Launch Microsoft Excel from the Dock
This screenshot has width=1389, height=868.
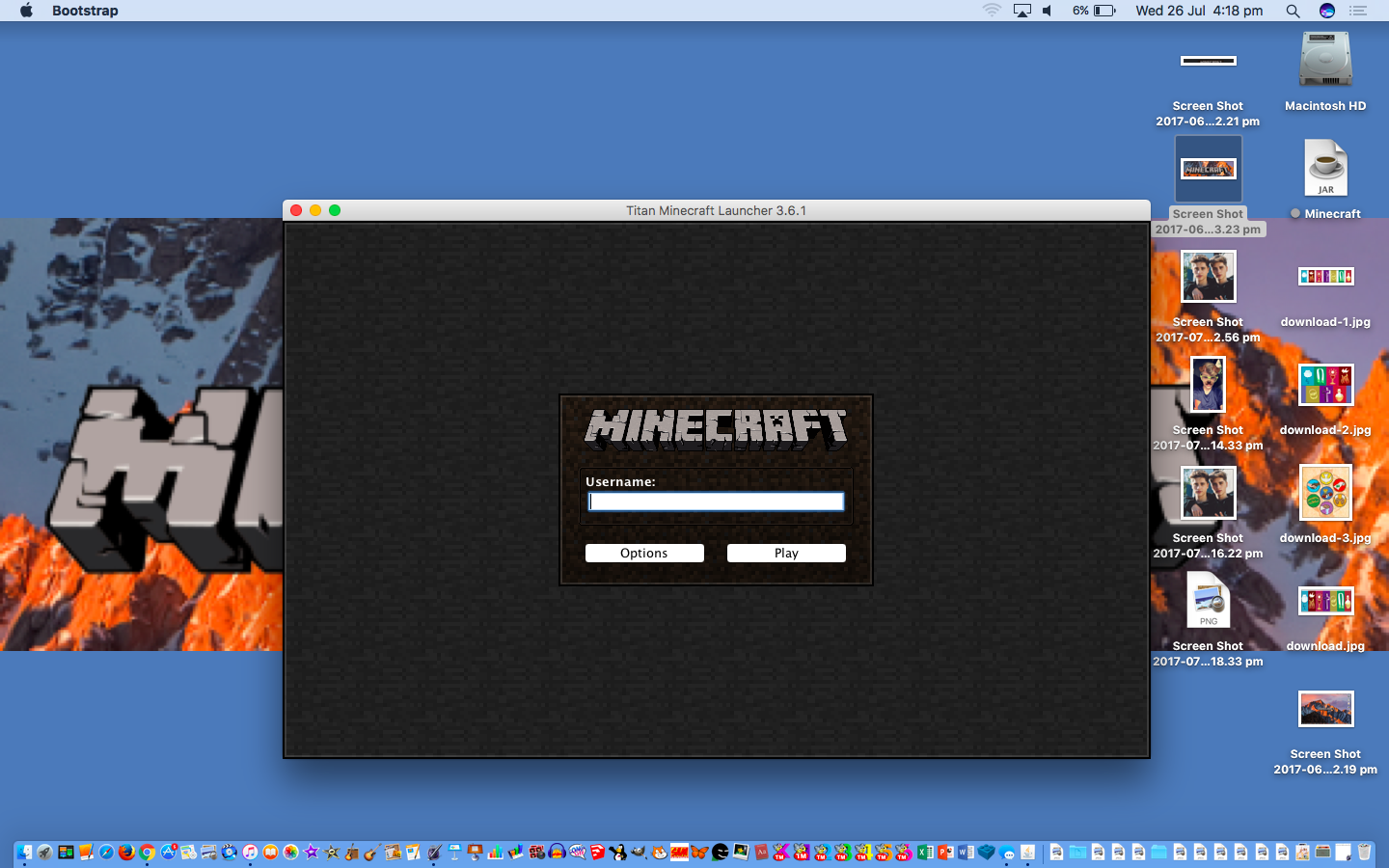tap(925, 852)
